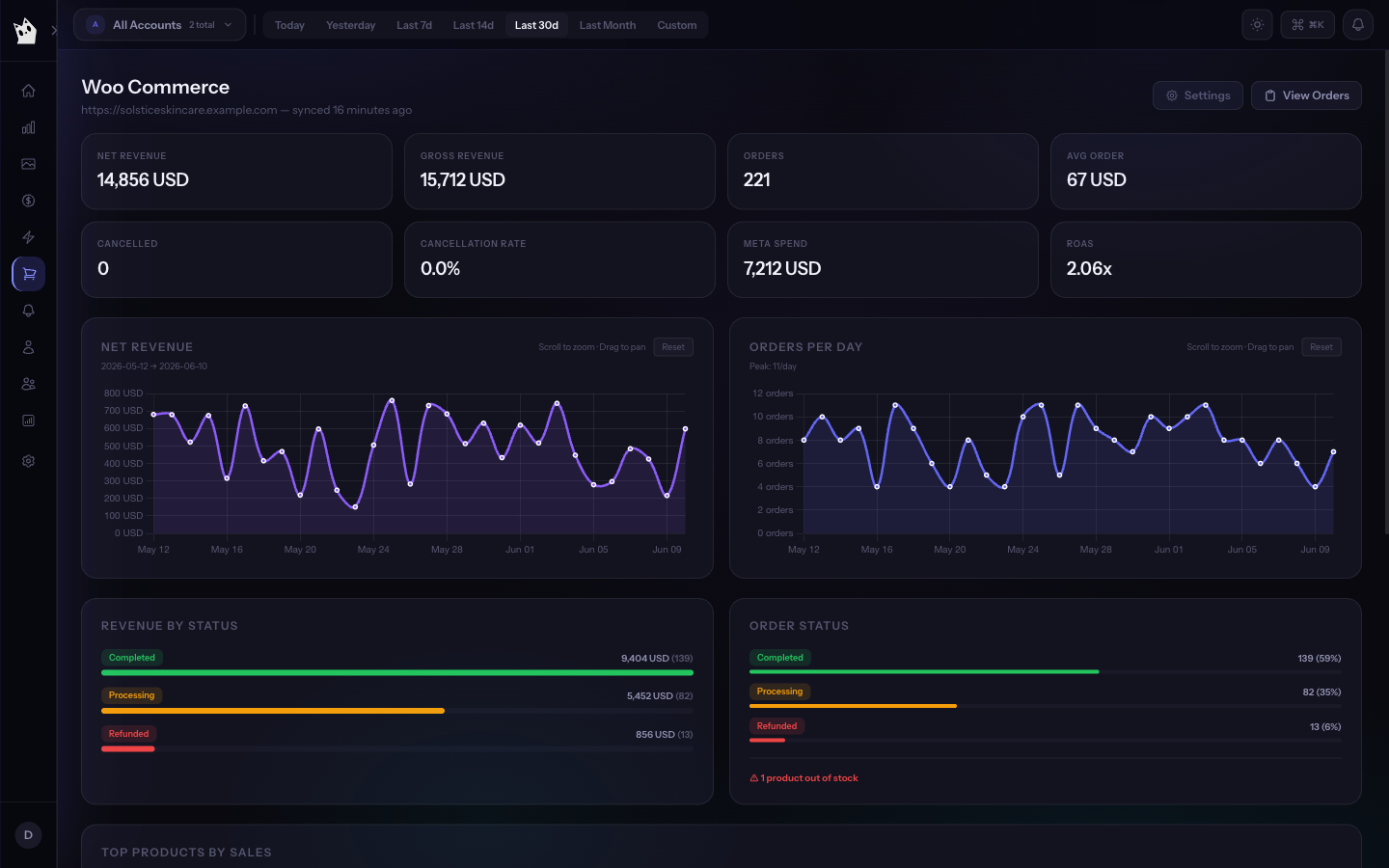Open the All Accounts dropdown
Screen dimensions: 1389x868
[159, 25]
